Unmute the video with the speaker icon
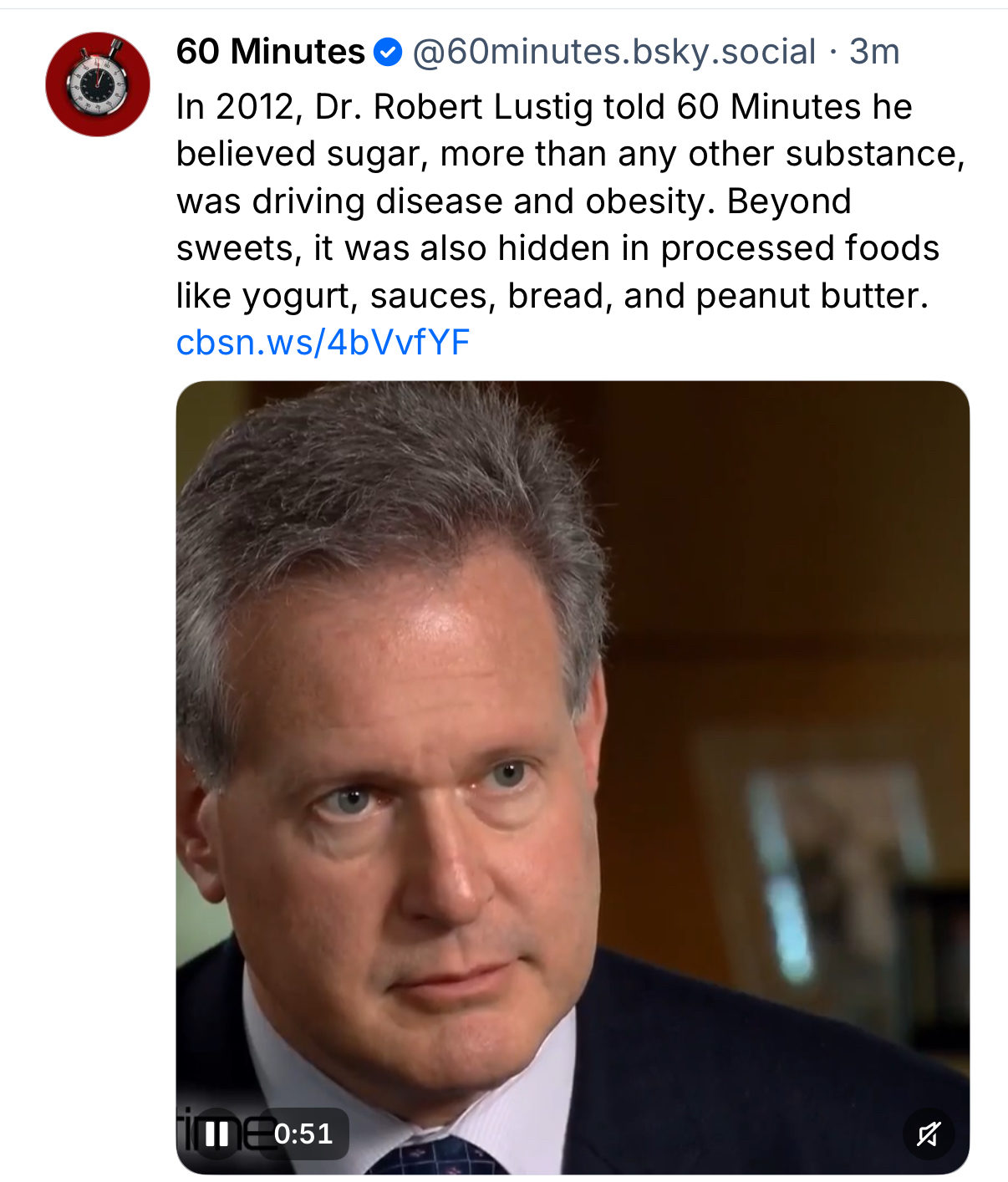 [929, 1134]
